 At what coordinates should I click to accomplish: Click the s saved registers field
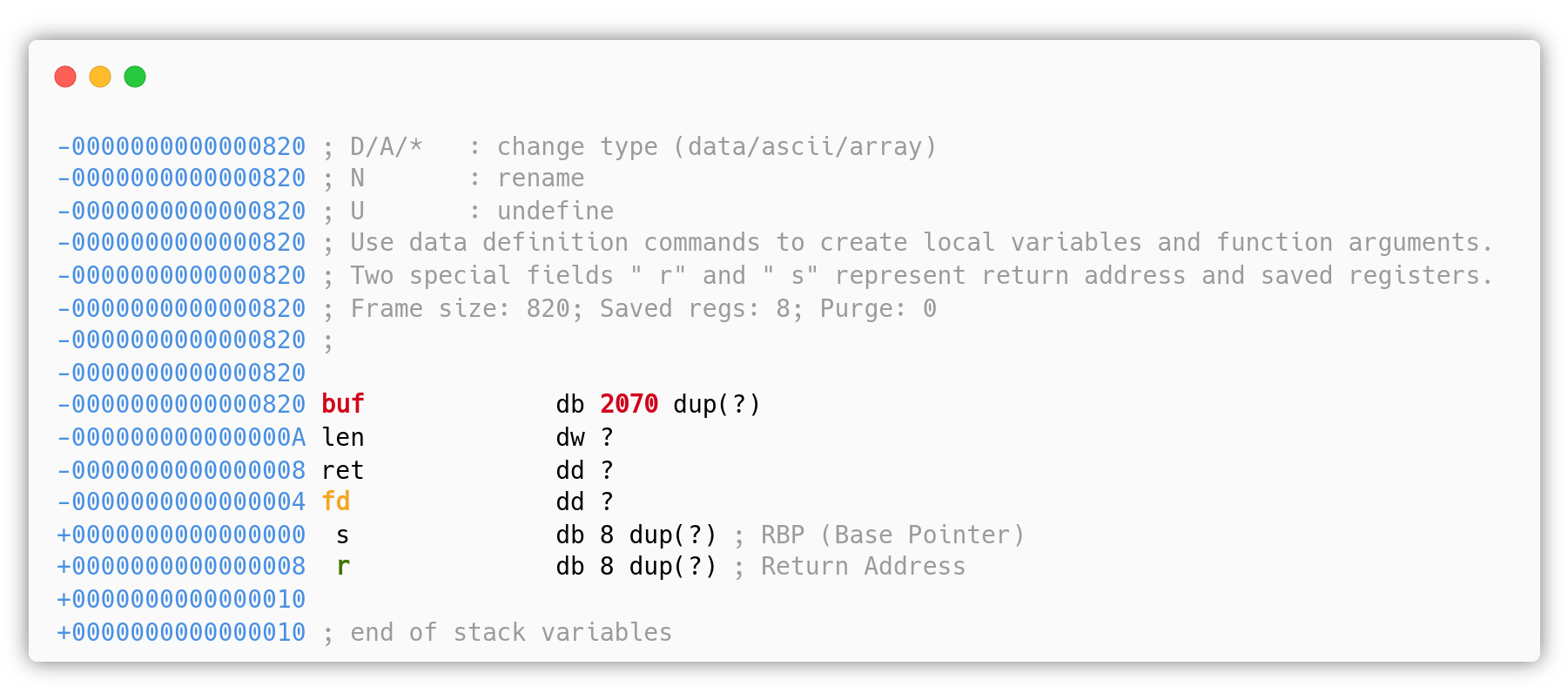343,535
